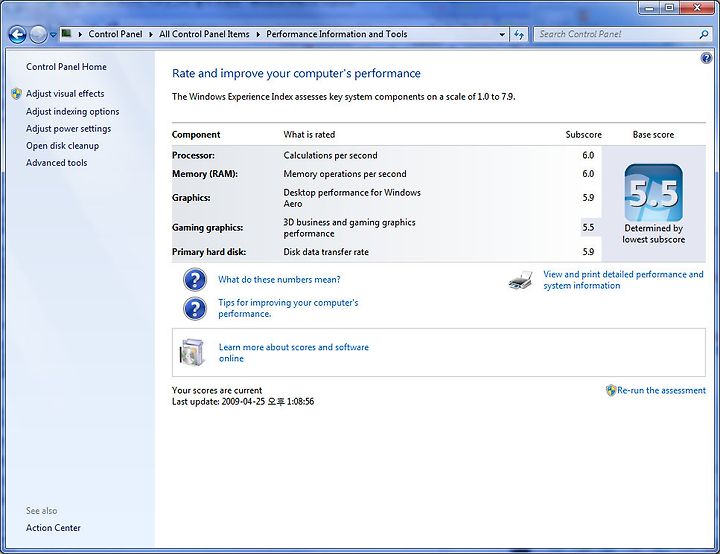The image size is (720, 554).
Task: Open disk cleanup link
Action: 62,146
